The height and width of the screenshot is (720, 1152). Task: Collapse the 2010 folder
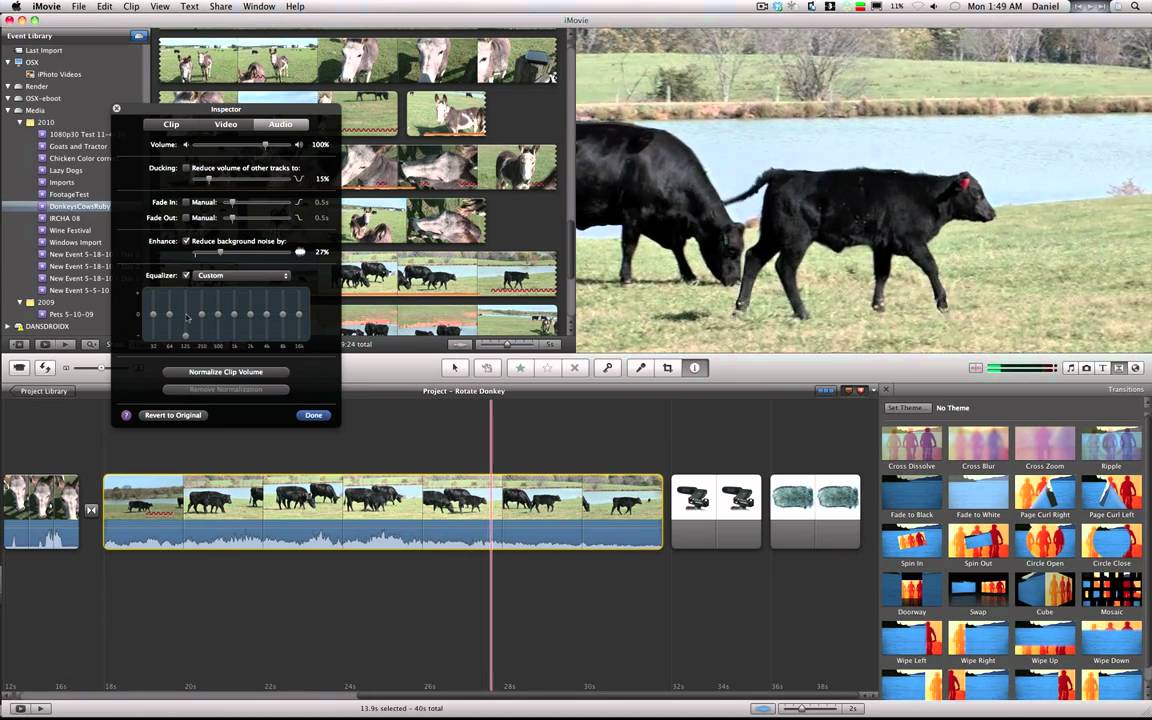point(20,123)
